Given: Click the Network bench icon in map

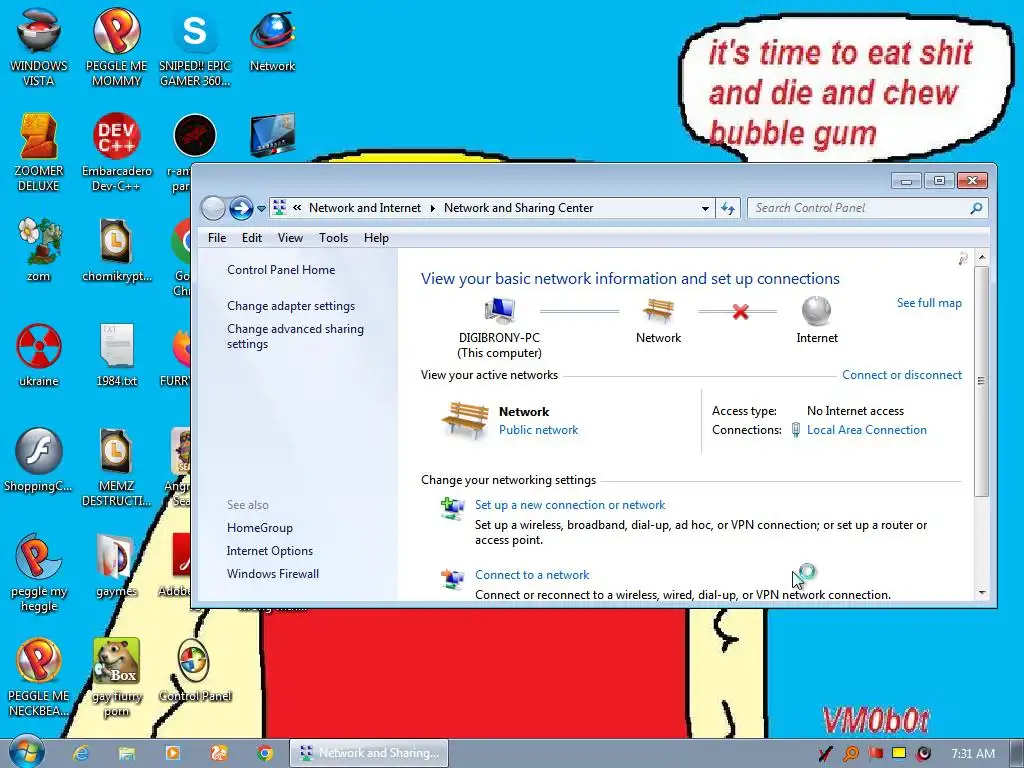Looking at the screenshot, I should (x=658, y=311).
